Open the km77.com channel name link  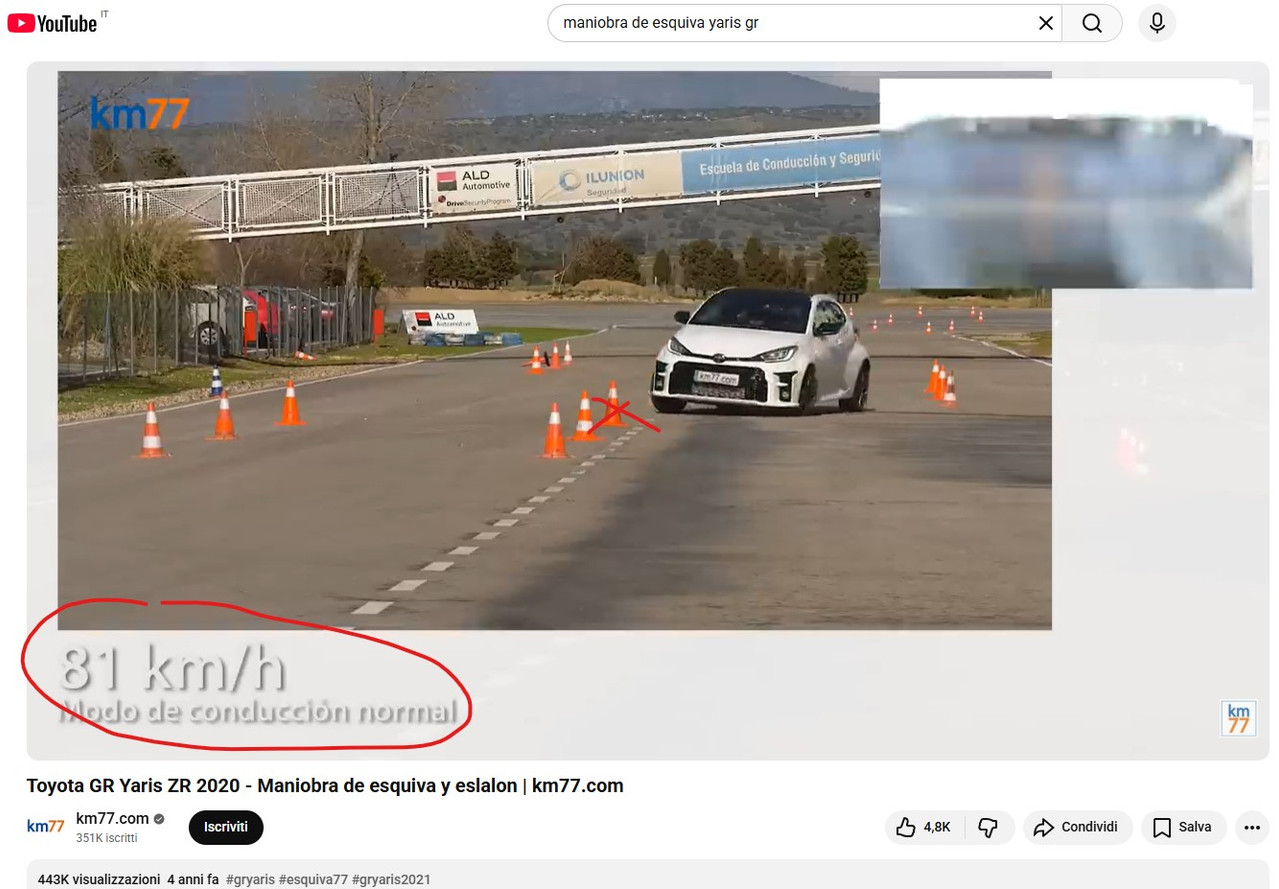pos(112,818)
